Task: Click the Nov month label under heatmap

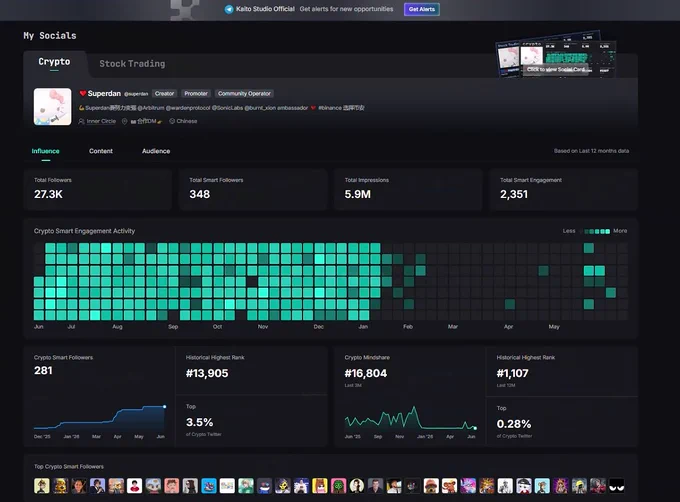Action: [x=263, y=326]
